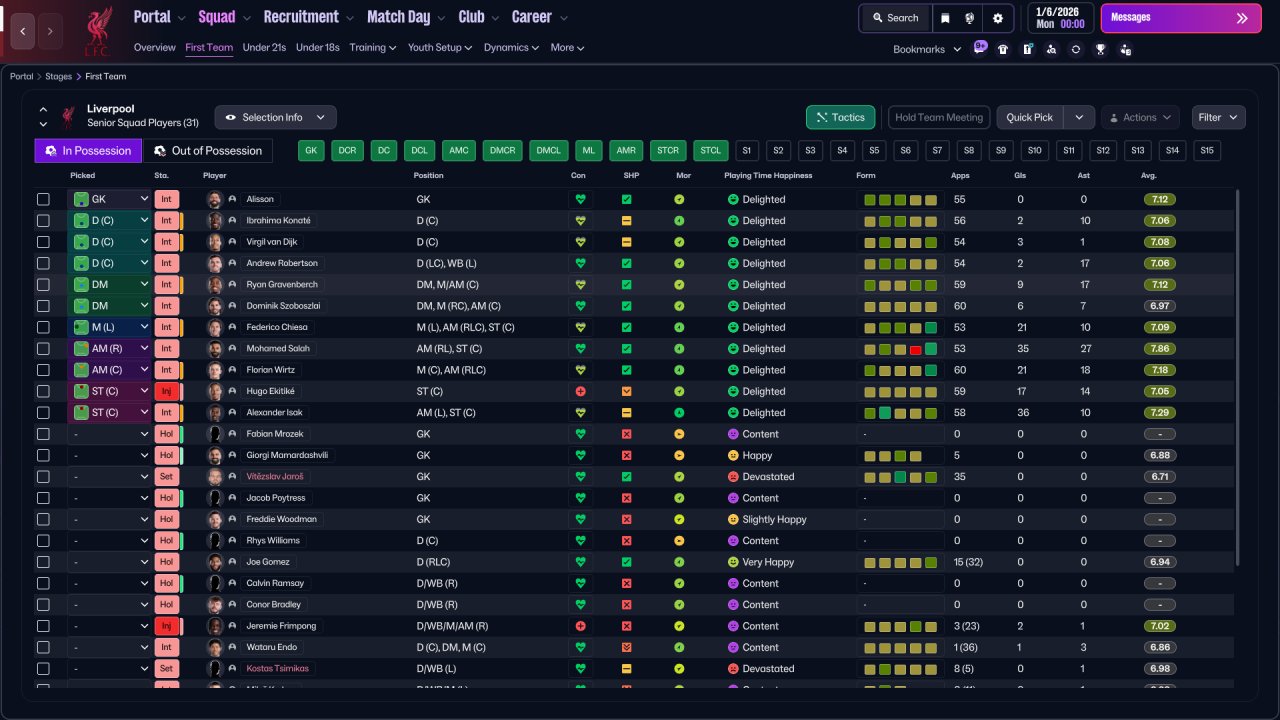Select the DMCR position slot
Viewport: 1280px width, 720px height.
click(x=502, y=151)
